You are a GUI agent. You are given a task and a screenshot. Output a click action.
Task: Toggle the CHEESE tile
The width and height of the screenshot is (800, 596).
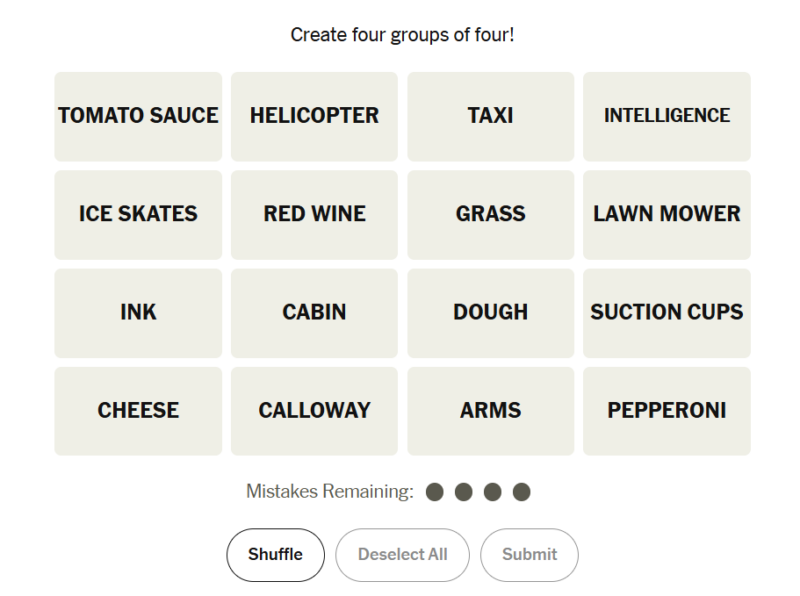(138, 410)
